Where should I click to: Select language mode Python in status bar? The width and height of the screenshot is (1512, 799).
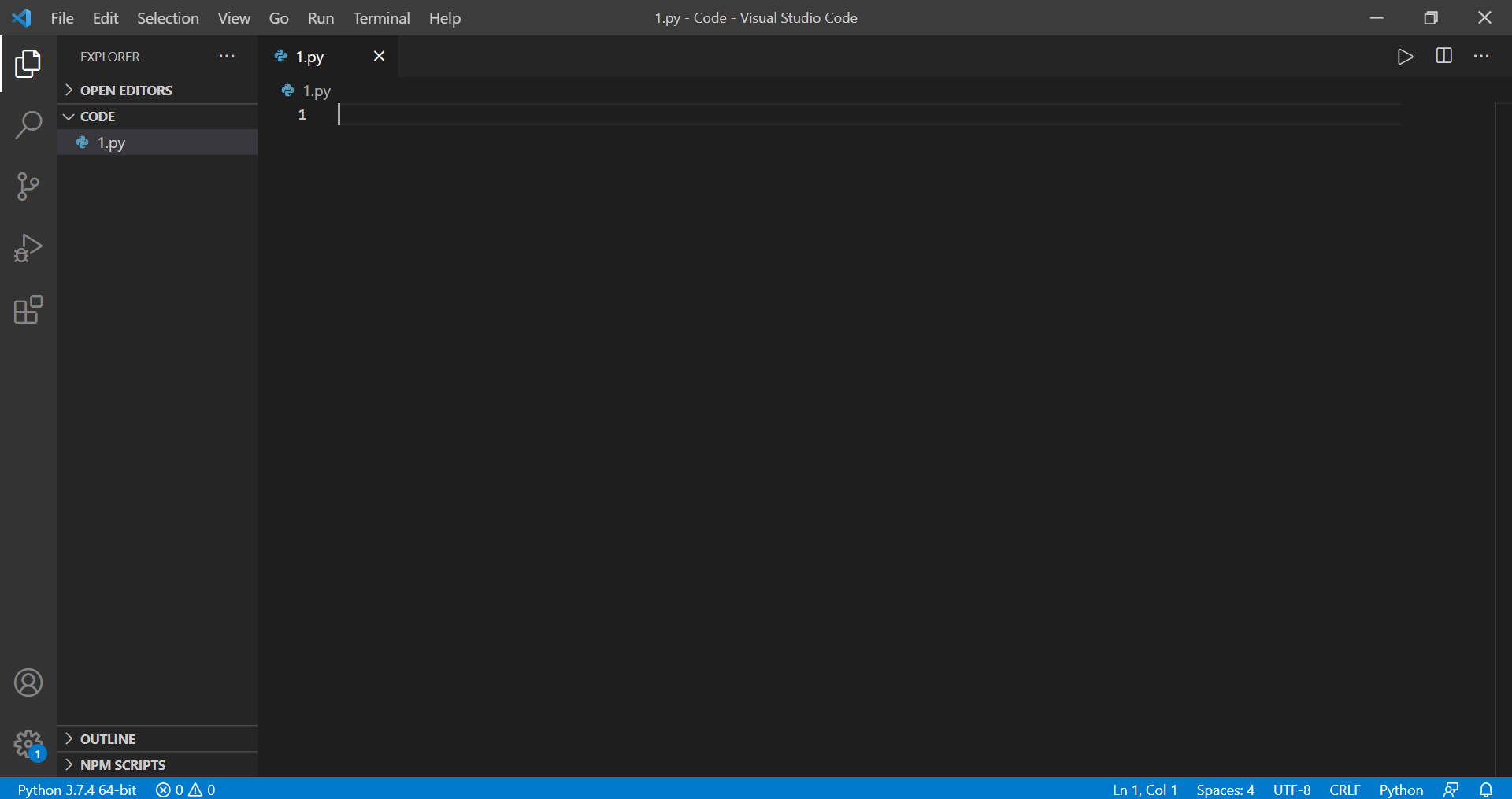(1401, 790)
